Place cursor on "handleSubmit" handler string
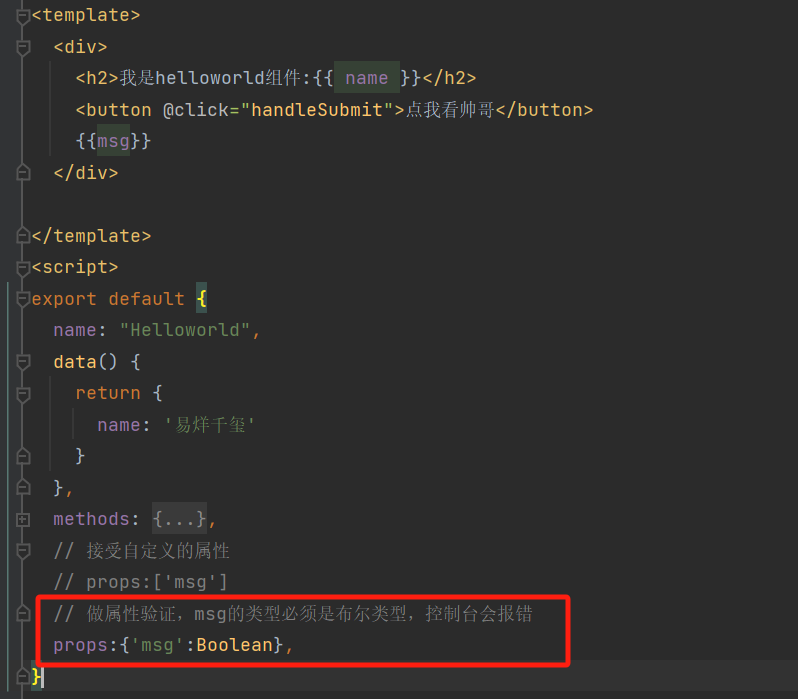The width and height of the screenshot is (798, 699). (317, 110)
